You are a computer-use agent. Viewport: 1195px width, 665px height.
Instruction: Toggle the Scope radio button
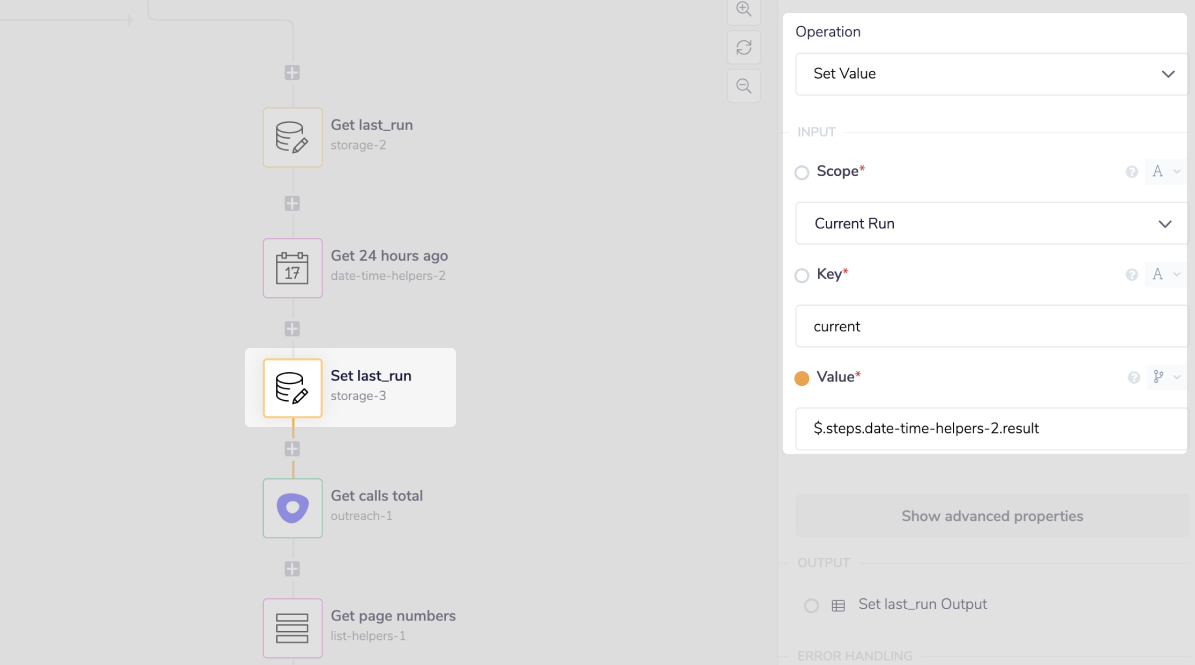pyautogui.click(x=802, y=173)
